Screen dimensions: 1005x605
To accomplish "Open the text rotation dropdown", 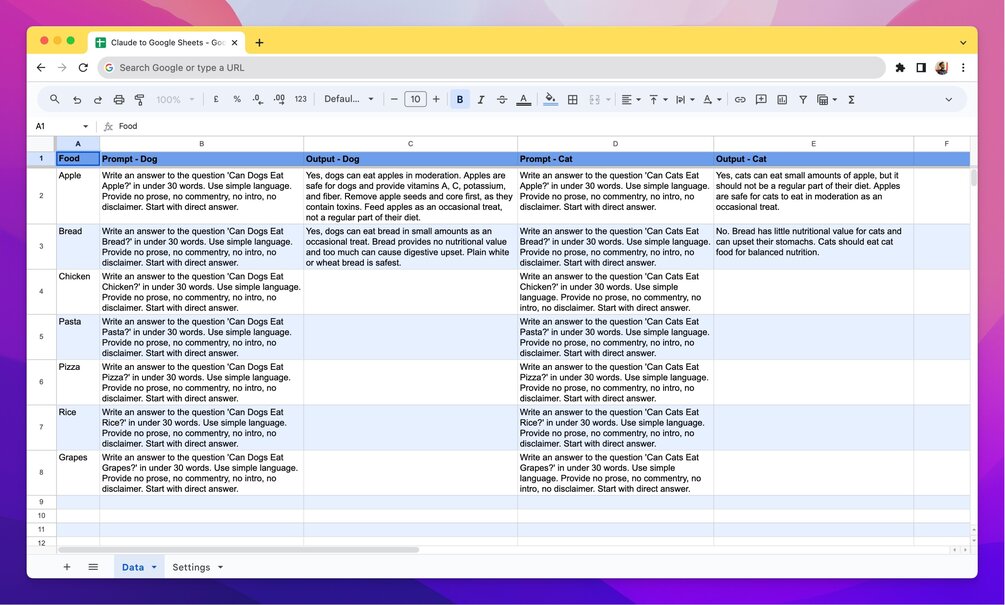I will click(x=711, y=99).
